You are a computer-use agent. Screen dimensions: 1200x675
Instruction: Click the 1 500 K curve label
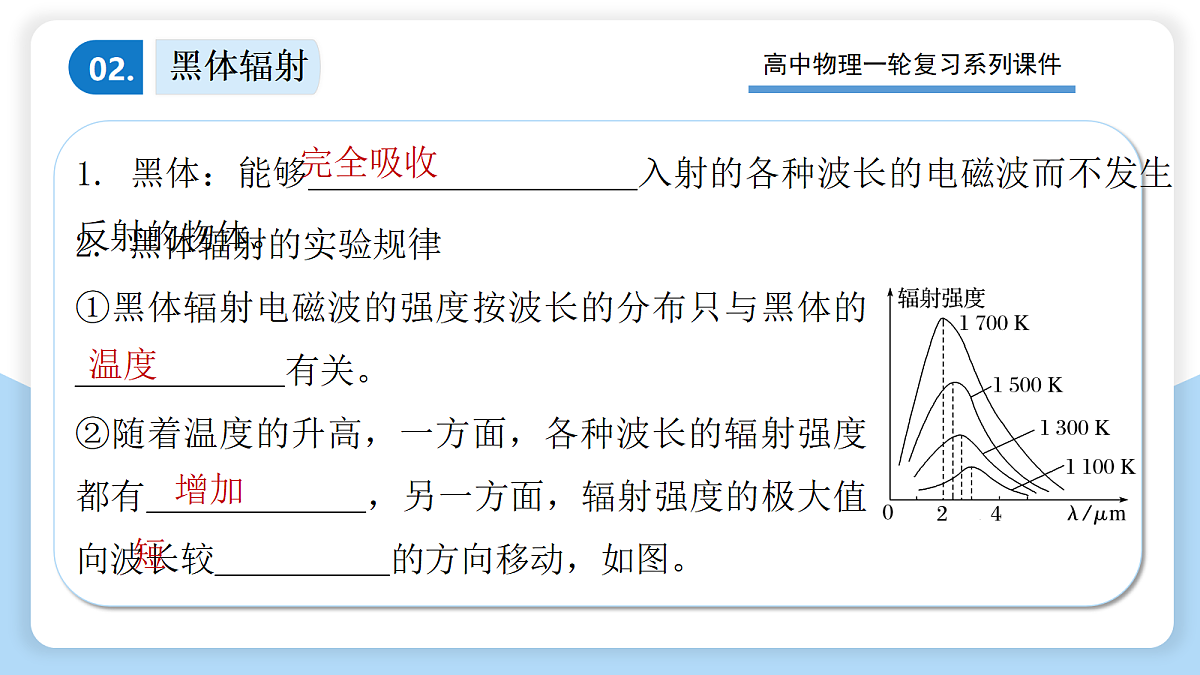coord(1028,385)
